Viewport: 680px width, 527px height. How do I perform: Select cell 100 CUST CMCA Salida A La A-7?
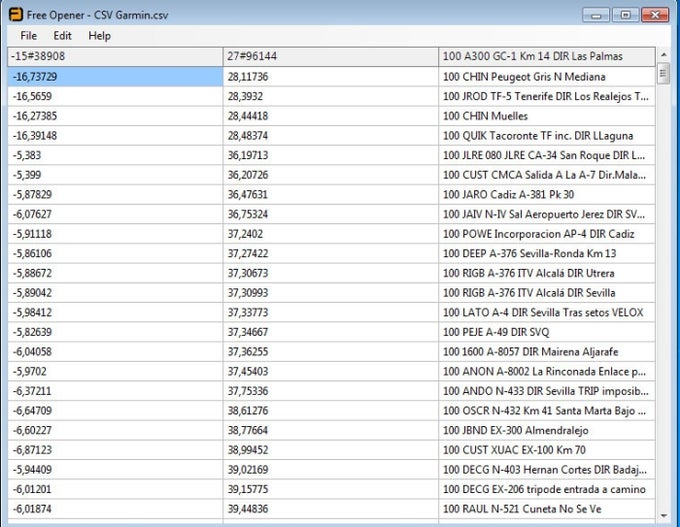547,175
